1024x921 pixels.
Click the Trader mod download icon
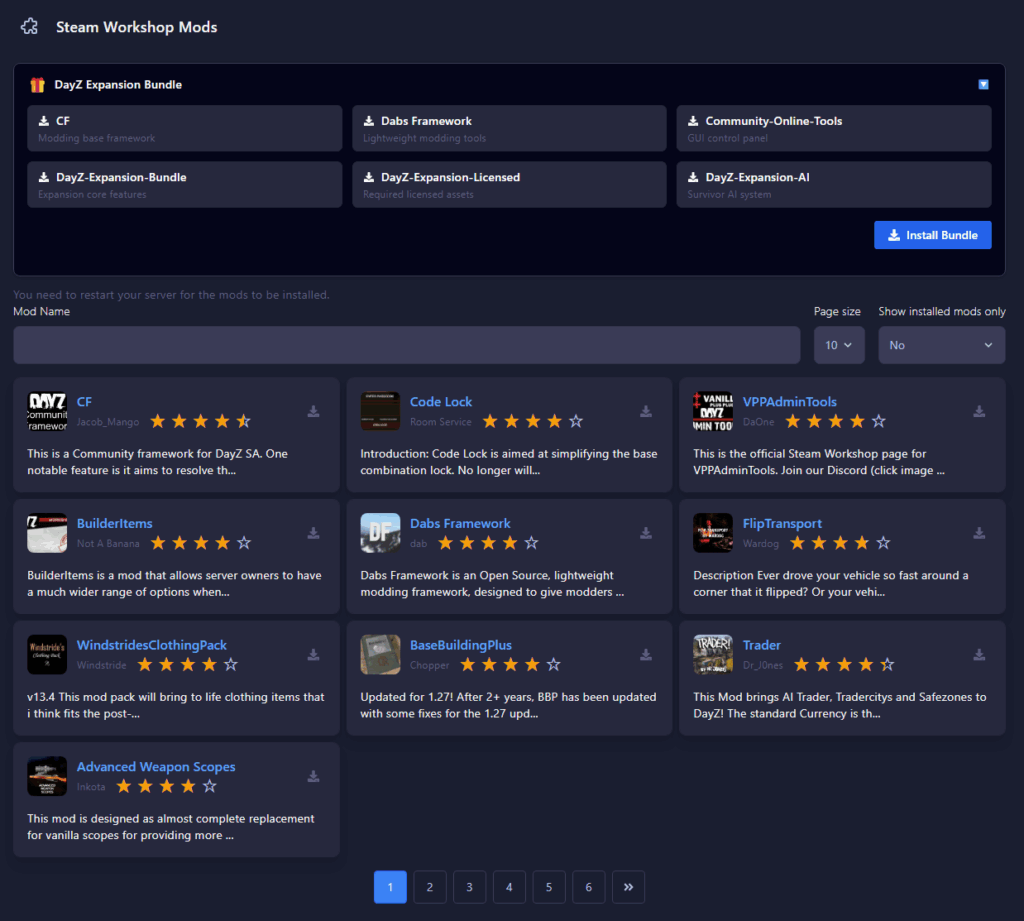click(979, 655)
